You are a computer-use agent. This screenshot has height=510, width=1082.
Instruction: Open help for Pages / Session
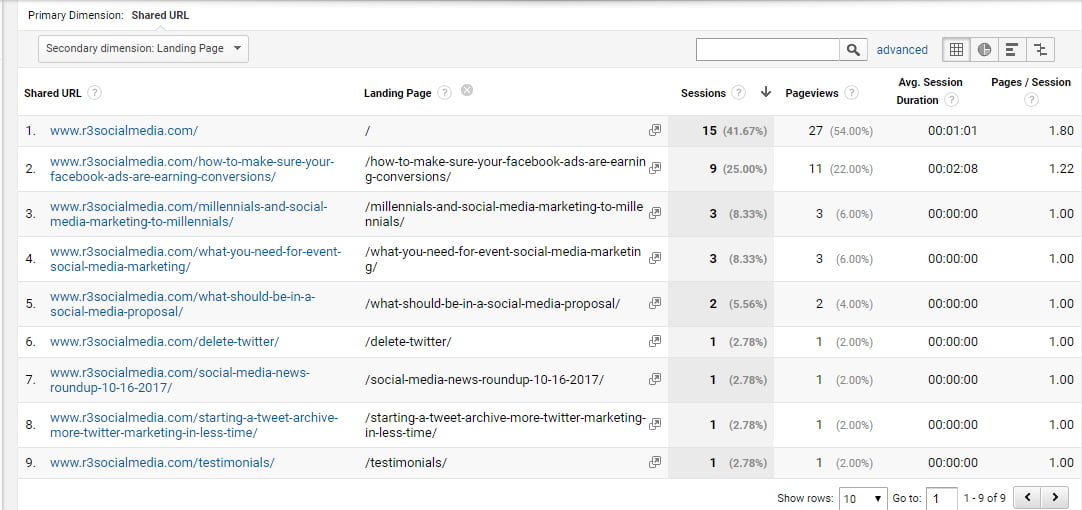(x=1031, y=101)
